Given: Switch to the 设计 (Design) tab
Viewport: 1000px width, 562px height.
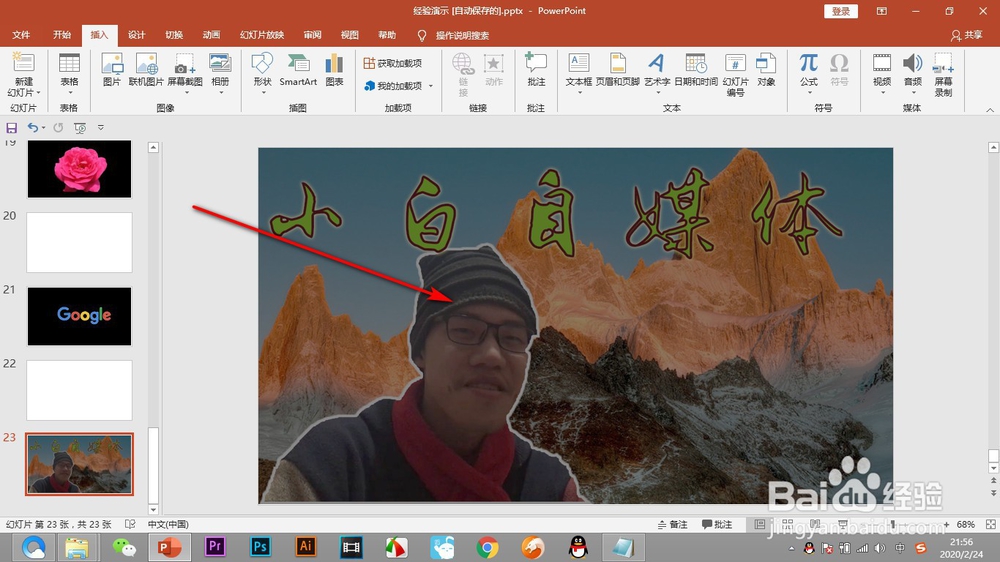Looking at the screenshot, I should tap(136, 35).
